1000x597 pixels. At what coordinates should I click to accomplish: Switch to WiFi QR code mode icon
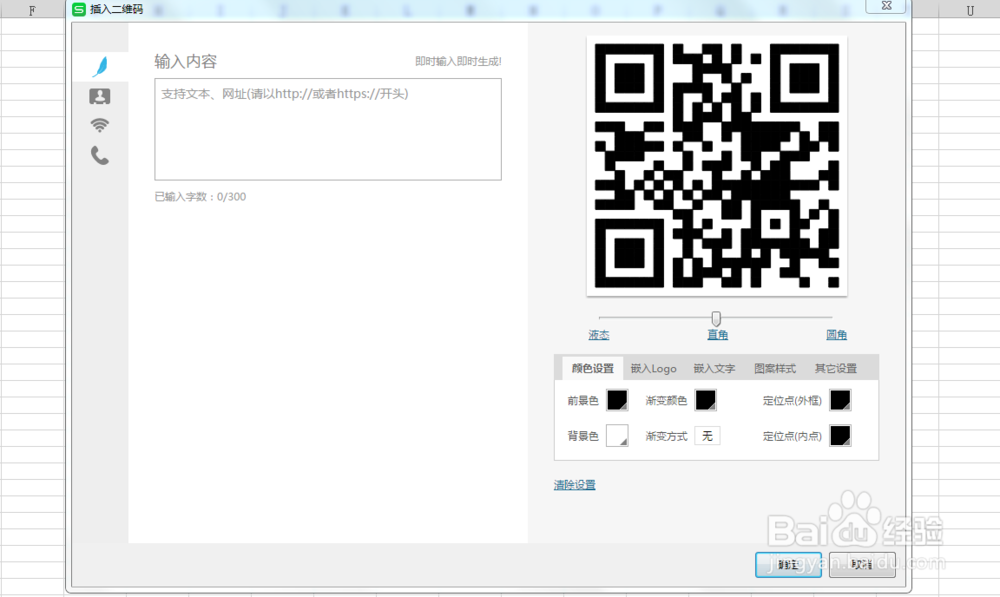[x=99, y=125]
